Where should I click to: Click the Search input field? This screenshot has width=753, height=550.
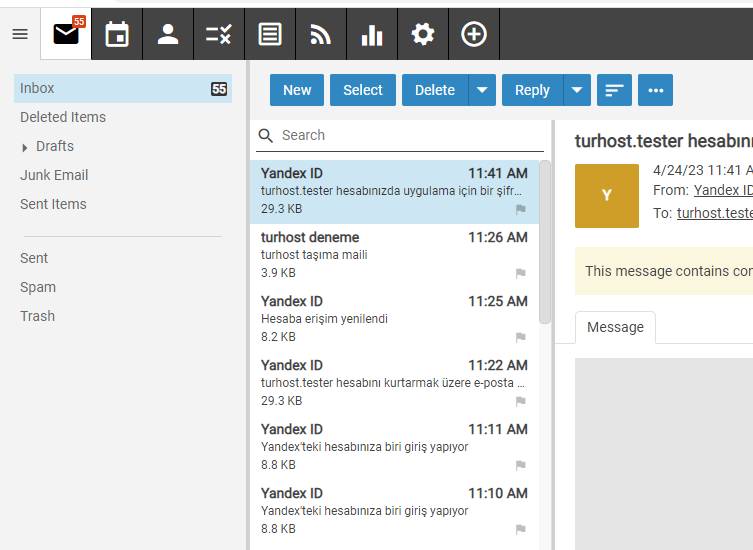(410, 135)
